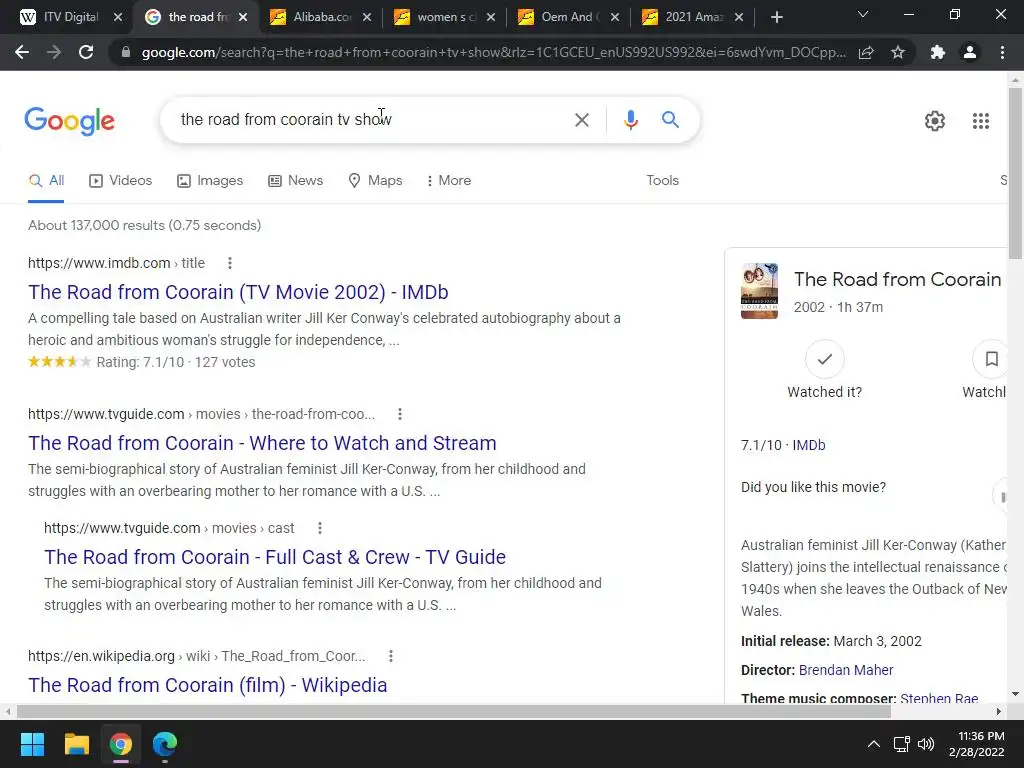Open File Explorer from the taskbar
Screen dimensions: 1024x768
pyautogui.click(x=76, y=744)
